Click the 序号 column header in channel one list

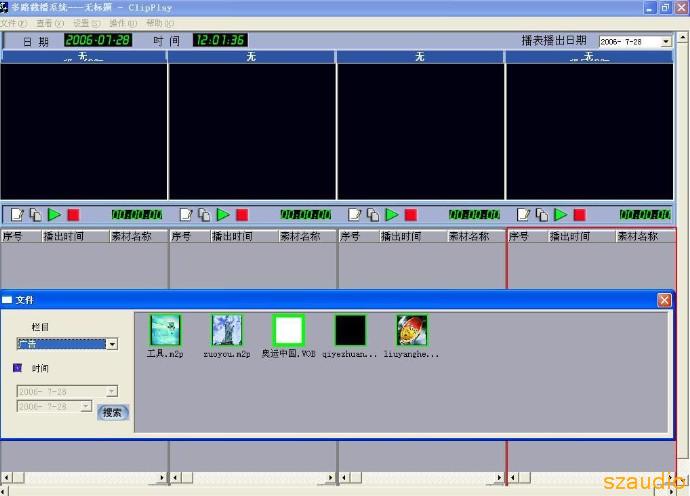[21, 236]
